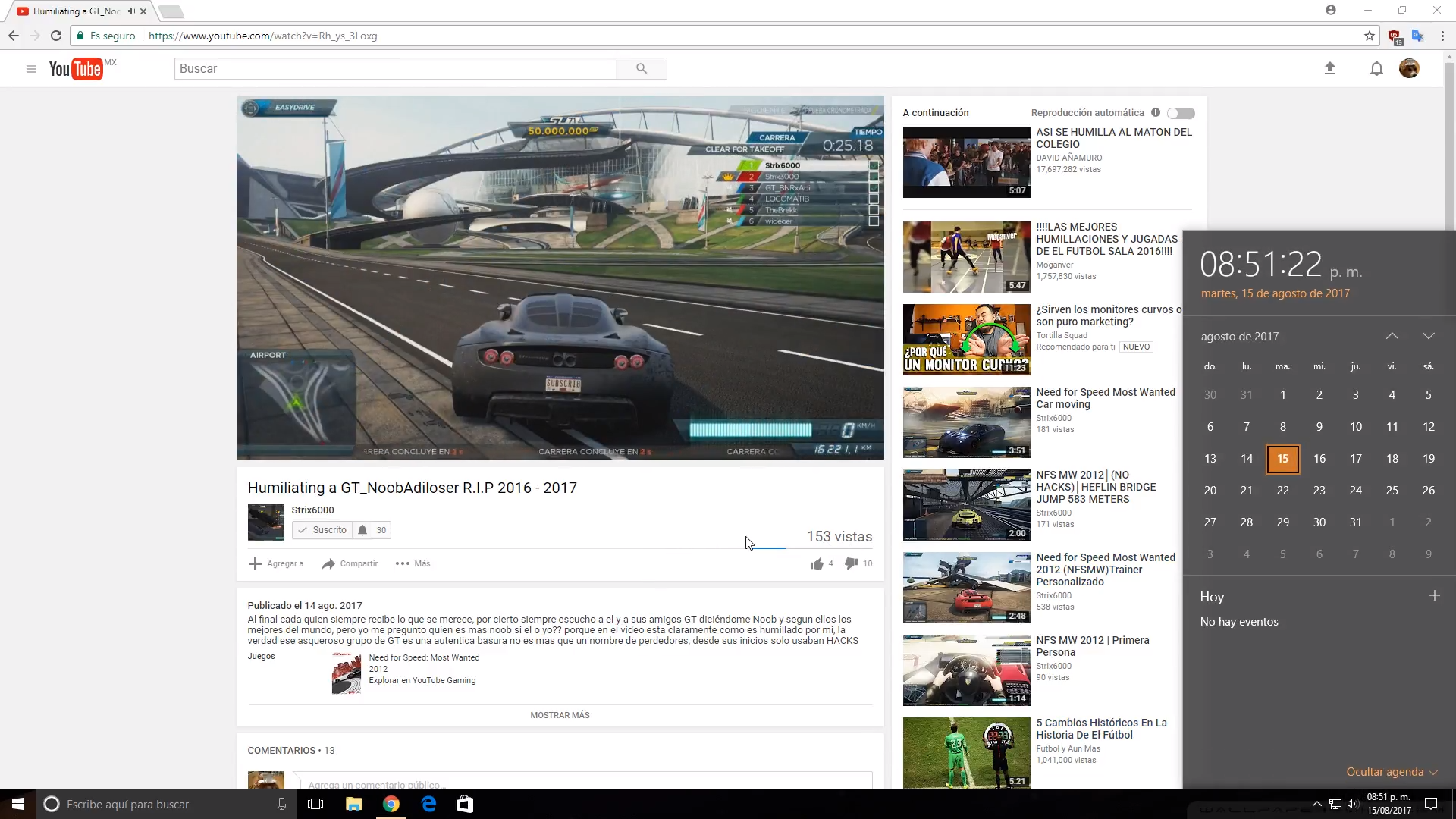Open a new browser tab
The width and height of the screenshot is (1456, 819).
pyautogui.click(x=171, y=11)
